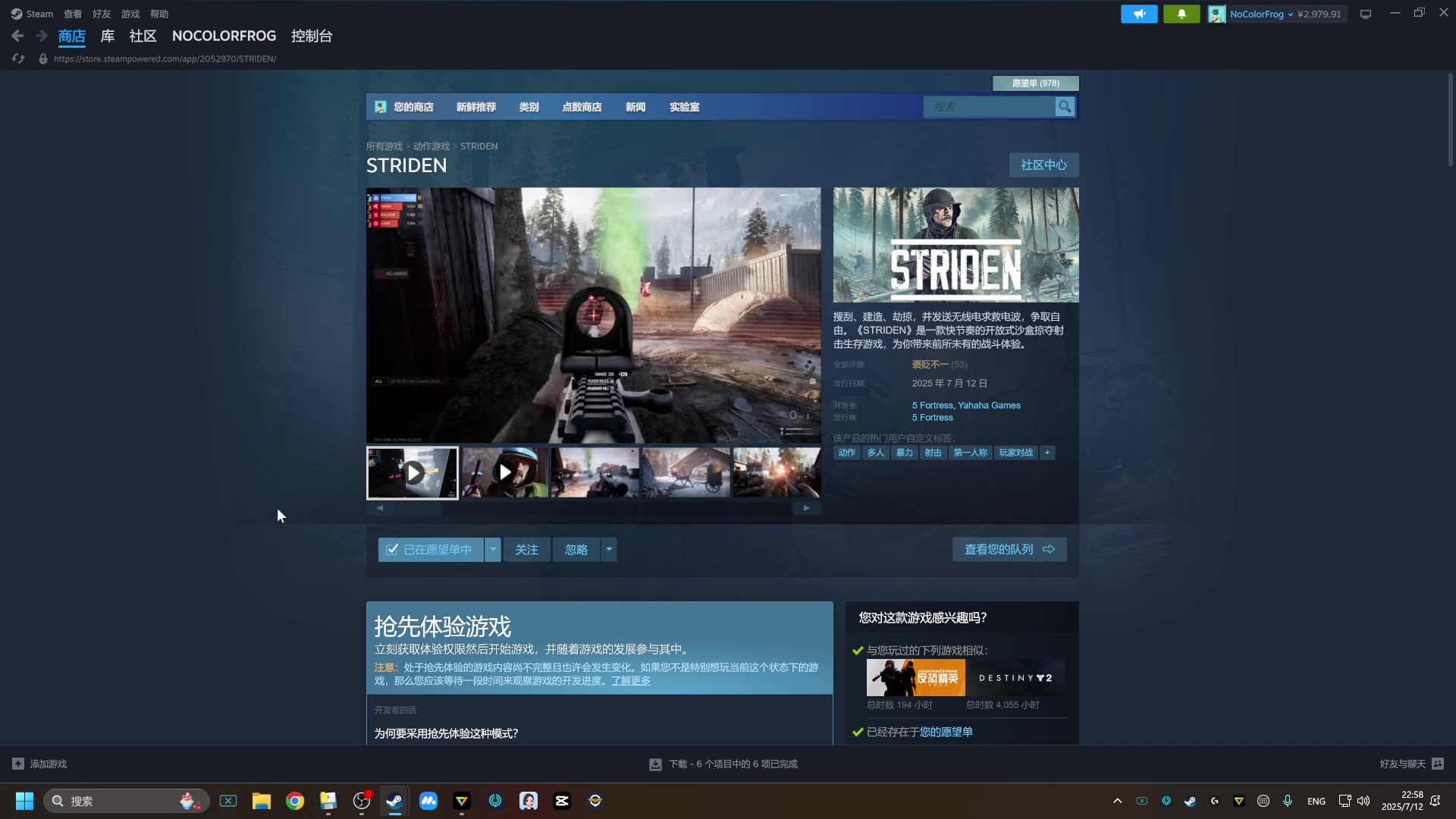Focus the store search field
The height and width of the screenshot is (819, 1456).
[989, 107]
